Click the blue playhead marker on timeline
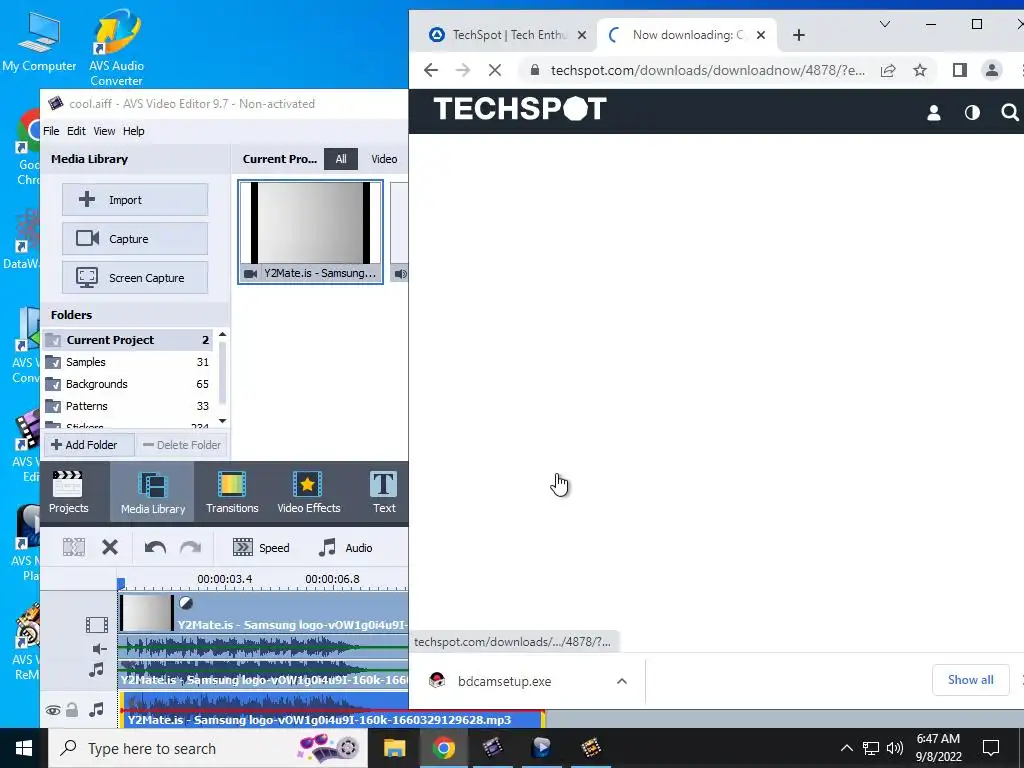Viewport: 1024px width, 768px height. pyautogui.click(x=121, y=583)
